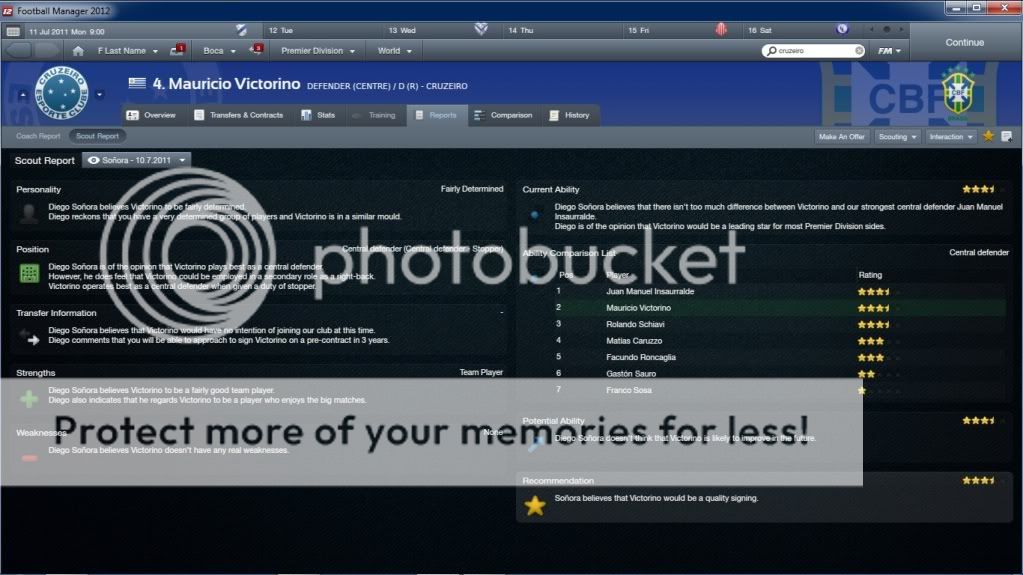Select the Reports tab
This screenshot has height=575, width=1023.
pos(436,116)
